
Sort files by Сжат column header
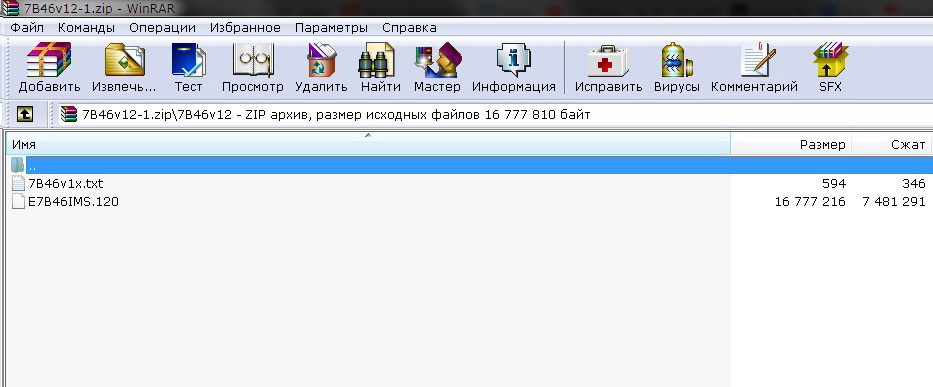click(x=892, y=145)
